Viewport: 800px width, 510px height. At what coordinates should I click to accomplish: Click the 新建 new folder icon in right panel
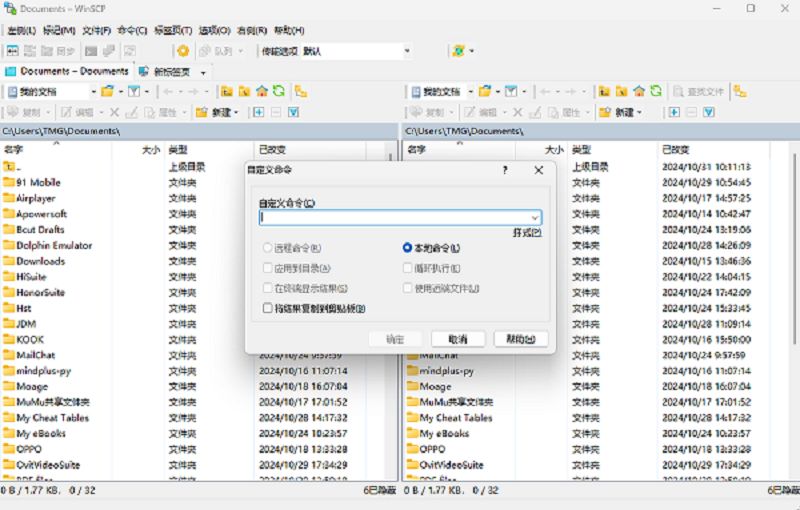coord(605,112)
